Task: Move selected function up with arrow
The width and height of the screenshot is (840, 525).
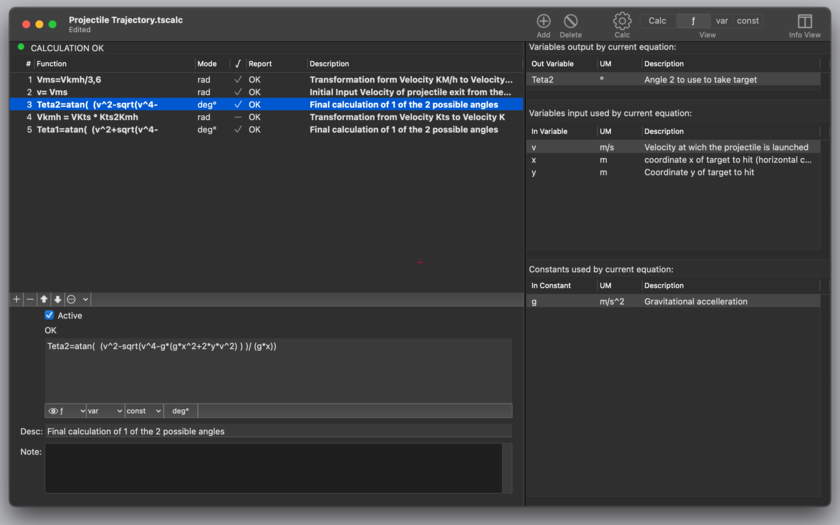Action: [x=44, y=299]
